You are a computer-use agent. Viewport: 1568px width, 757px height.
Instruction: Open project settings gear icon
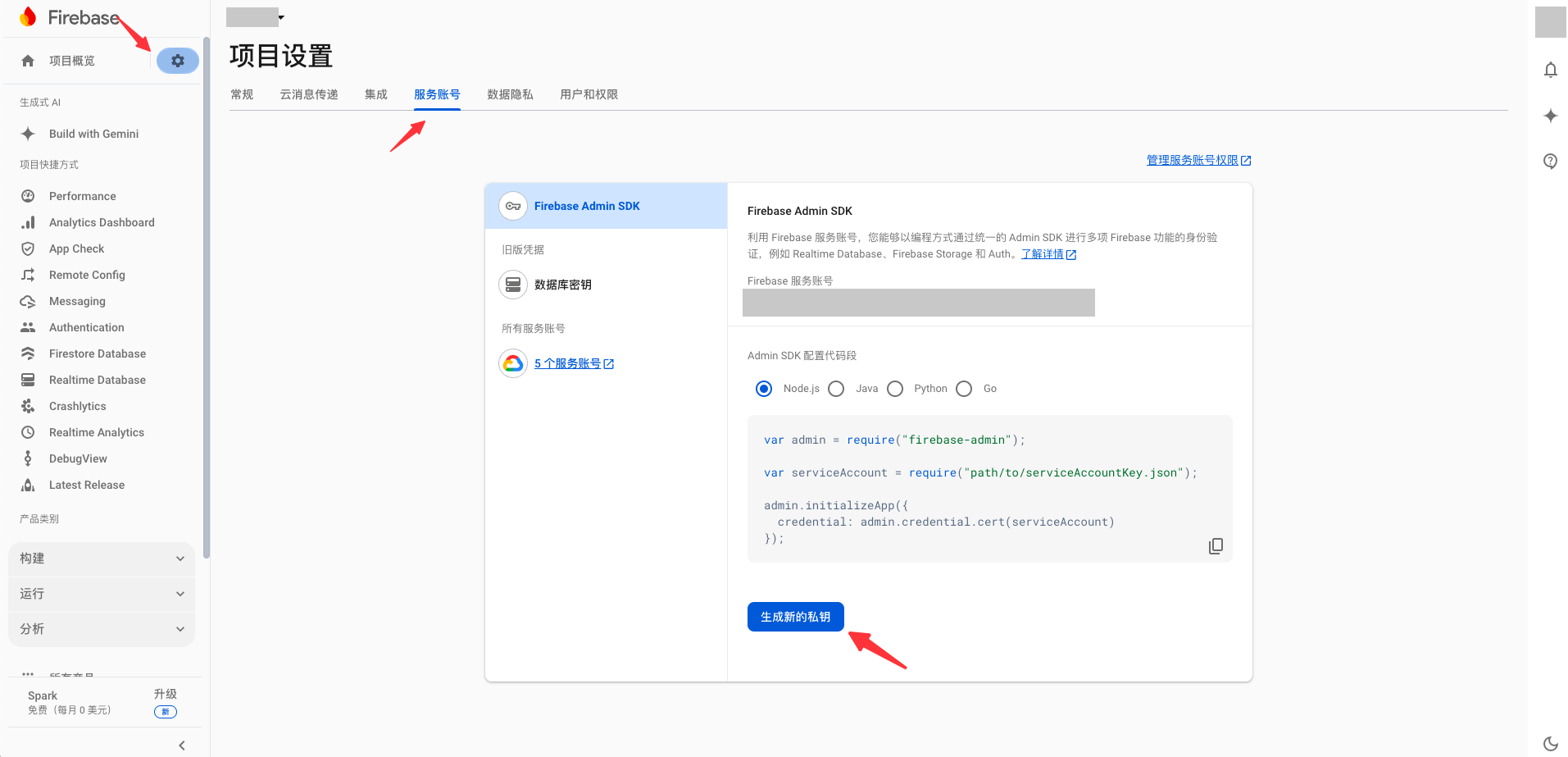click(x=178, y=61)
